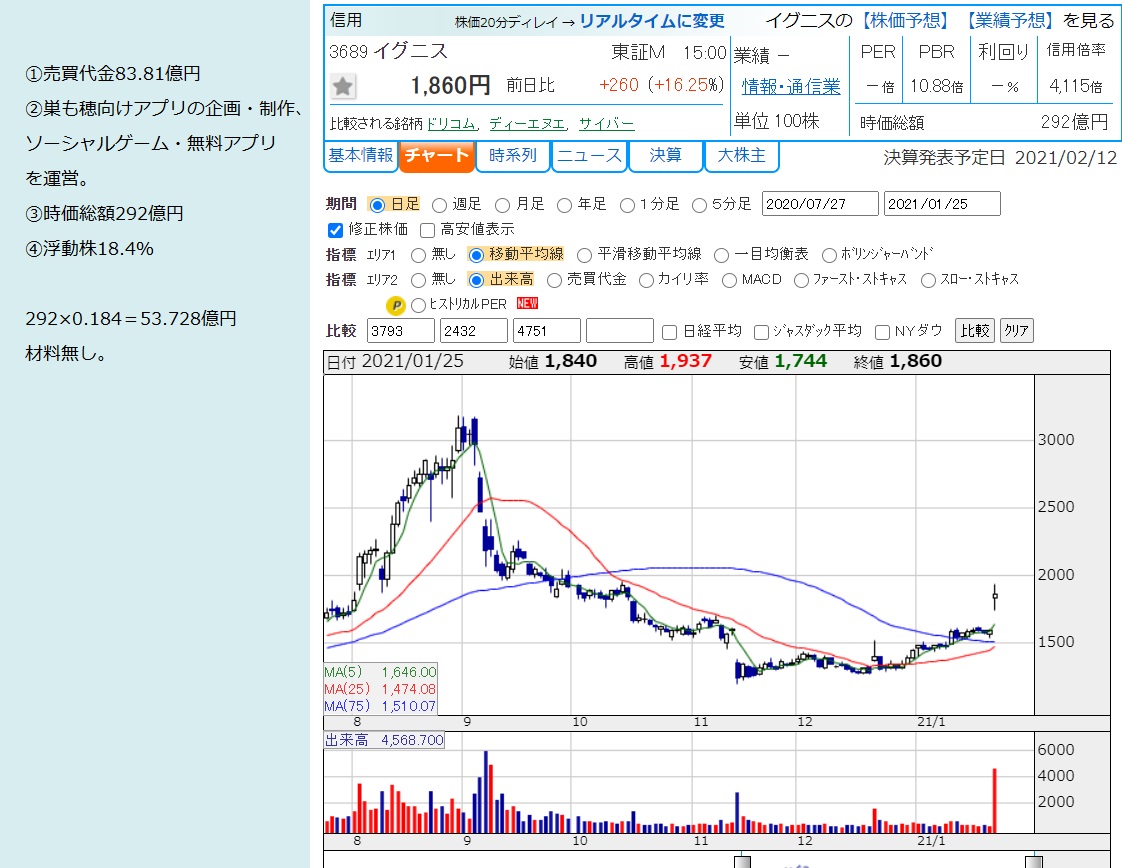Click the empty fourth comparison code field
The width and height of the screenshot is (1122, 868).
(620, 331)
